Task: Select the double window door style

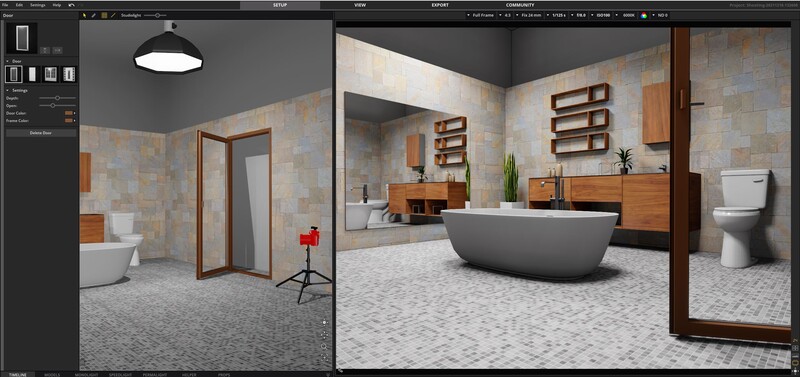Action: click(51, 74)
